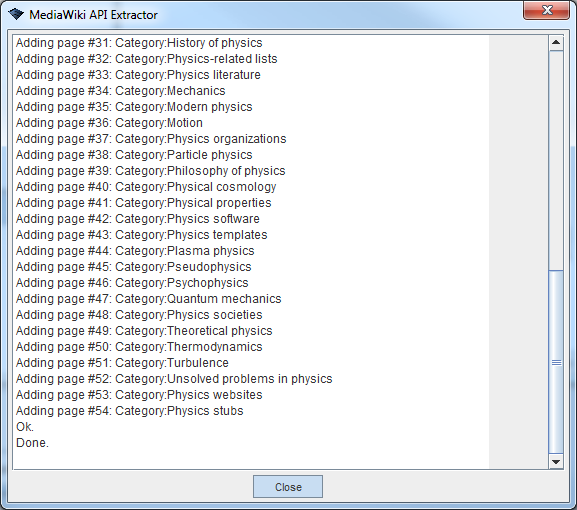Select line 'Category:Pseudophysics'
Screen dimensions: 577x510
point(134,267)
